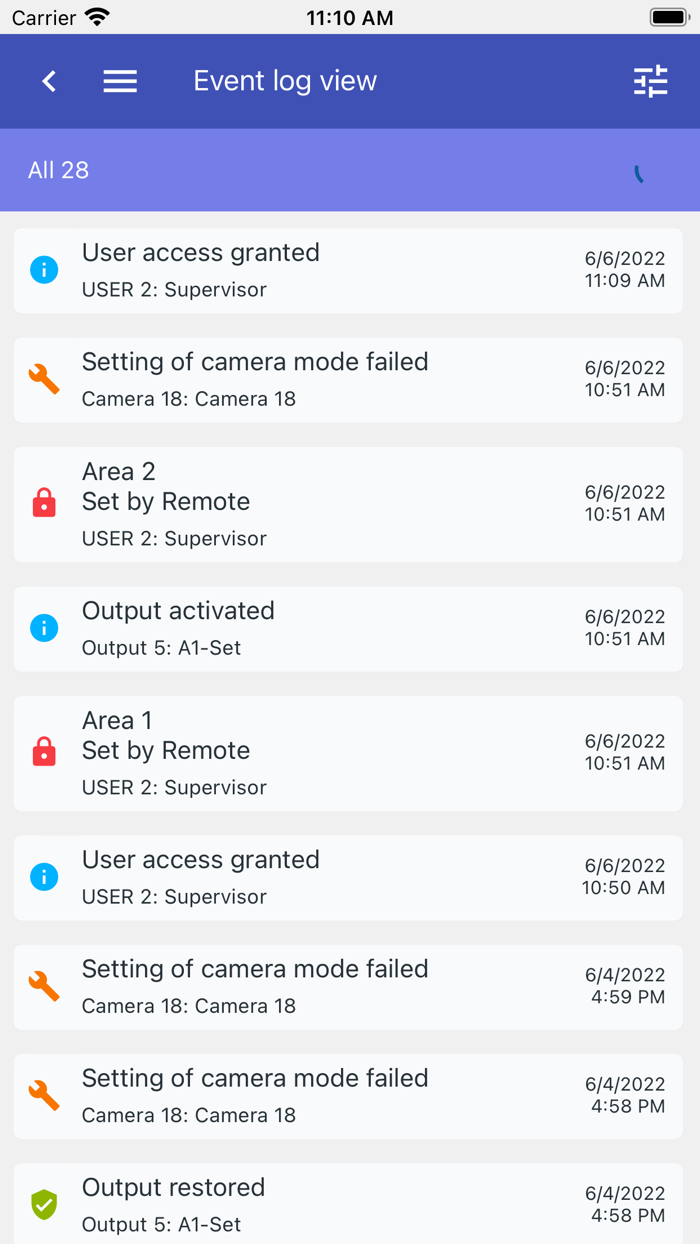Image resolution: width=700 pixels, height=1244 pixels.
Task: Expand the latest User access granted event
Action: (350, 269)
